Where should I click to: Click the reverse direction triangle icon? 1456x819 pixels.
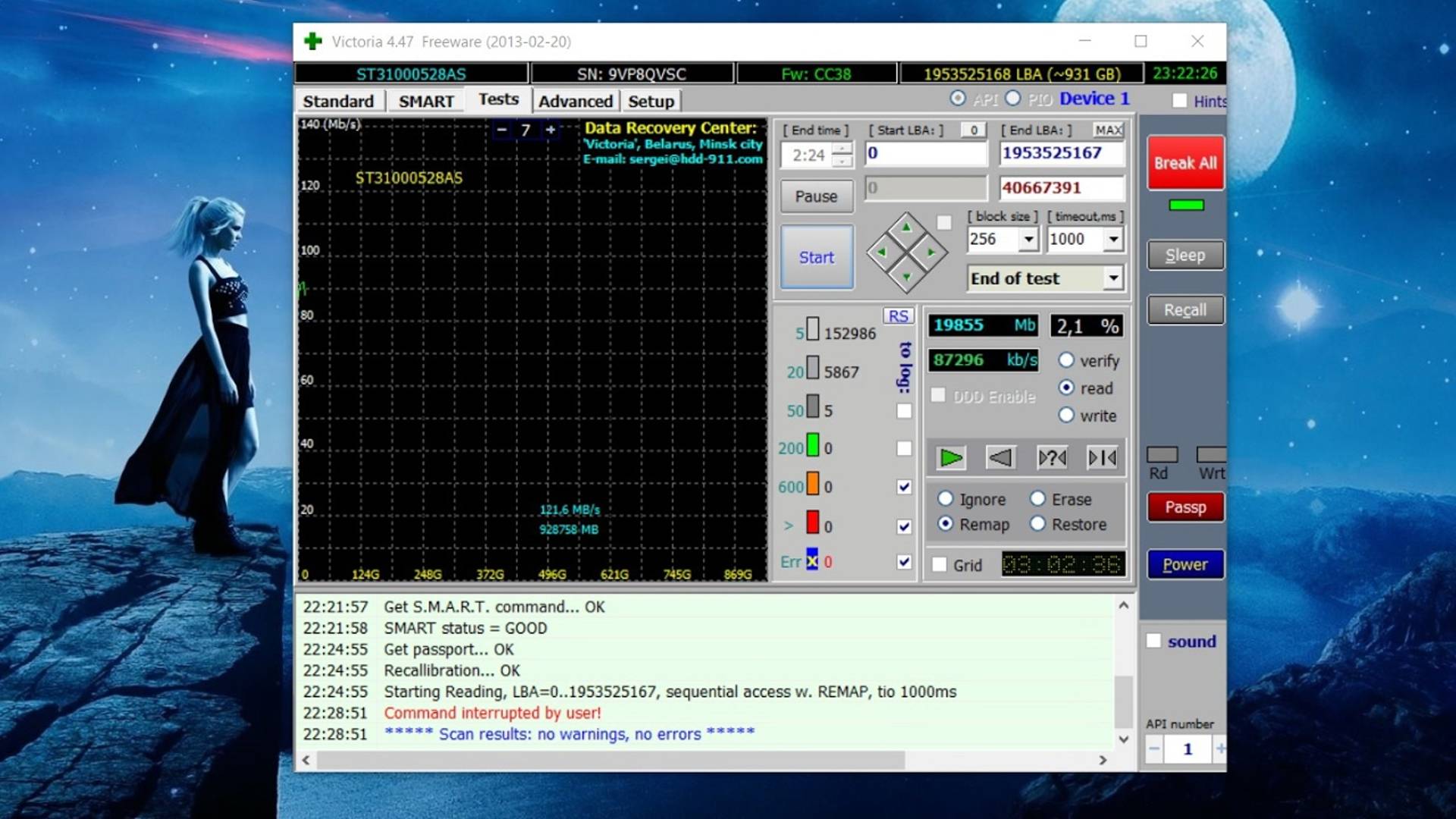(1000, 457)
